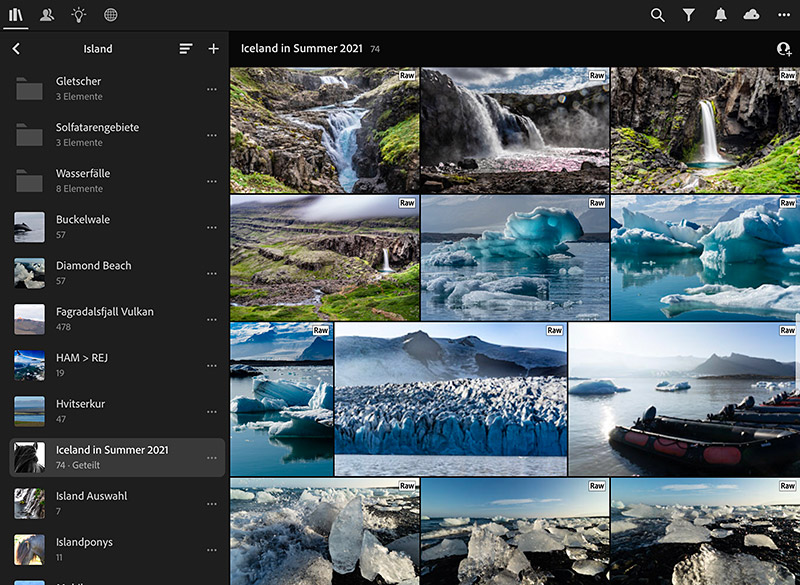This screenshot has width=800, height=585.
Task: Click the share and invite people icon
Action: coord(783,49)
